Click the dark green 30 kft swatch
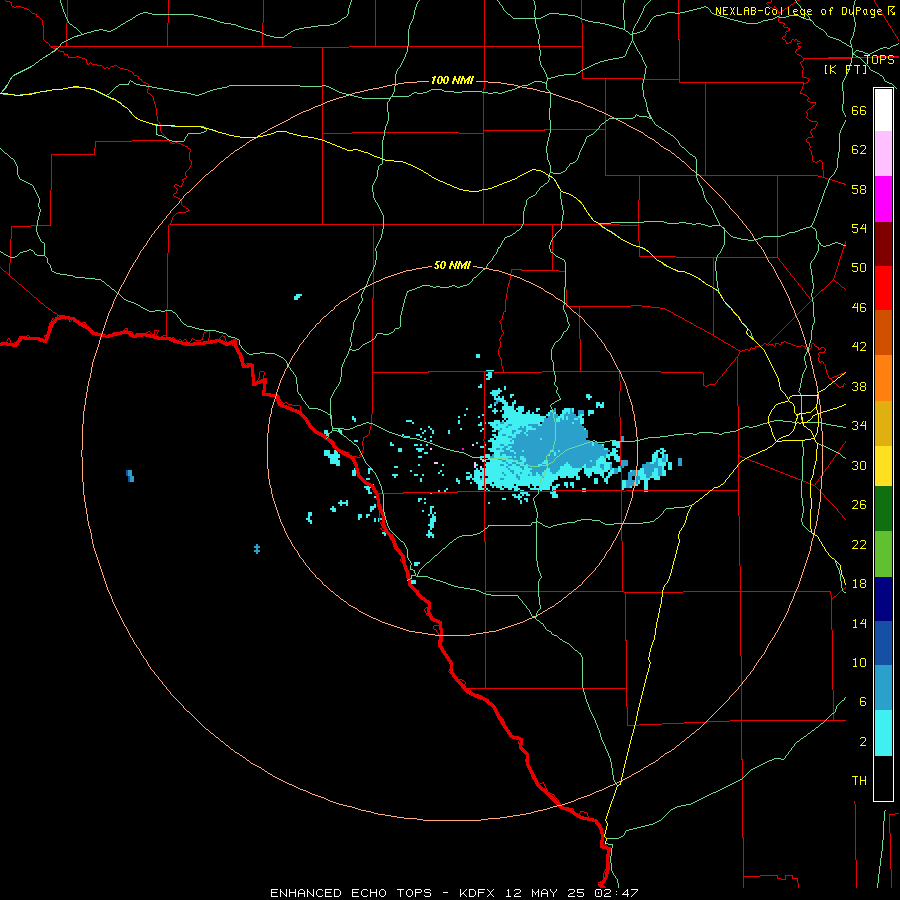Image resolution: width=900 pixels, height=900 pixels. pyautogui.click(x=883, y=509)
